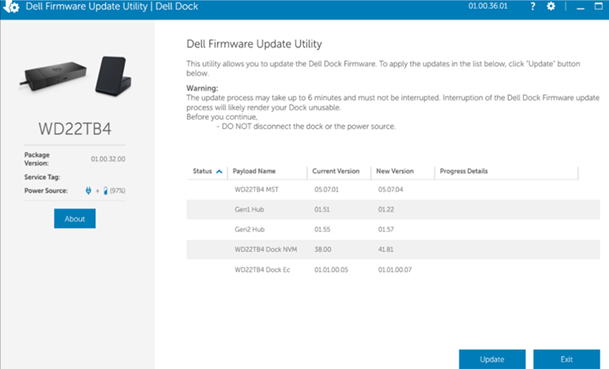This screenshot has width=609, height=369.
Task: Click the WD22TB4 model name
Action: coord(75,129)
